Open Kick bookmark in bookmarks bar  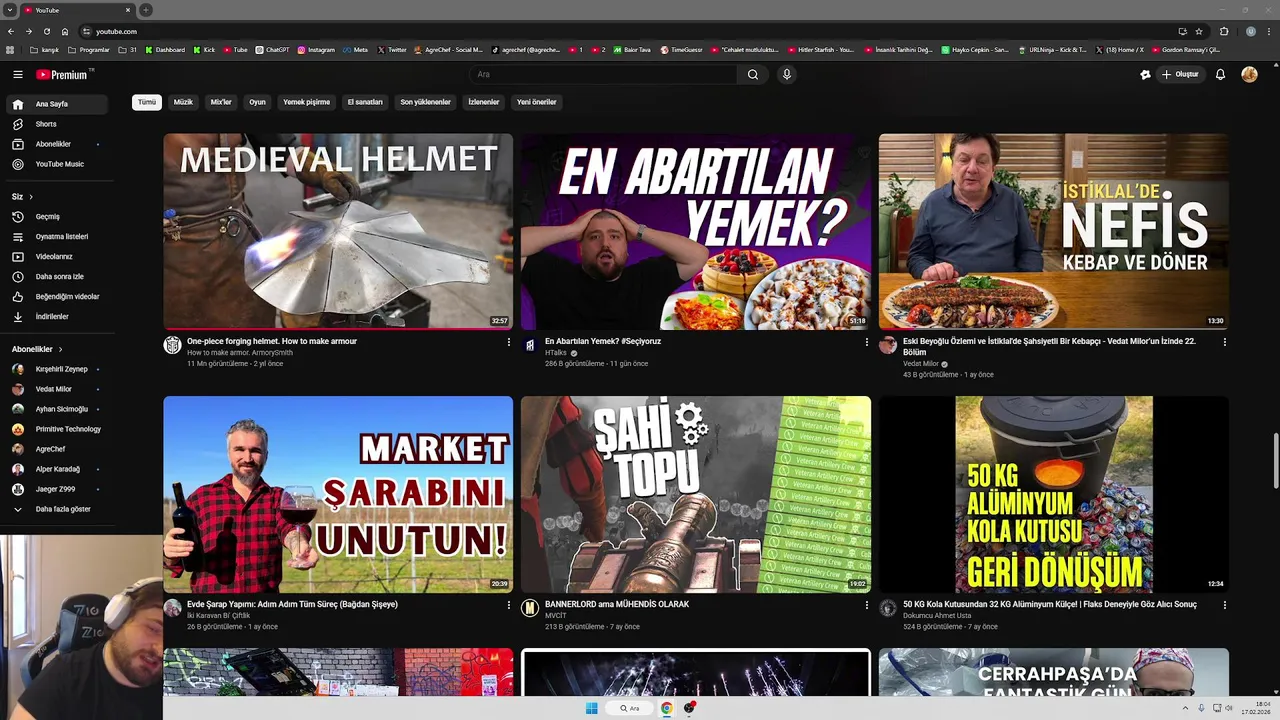pos(203,49)
